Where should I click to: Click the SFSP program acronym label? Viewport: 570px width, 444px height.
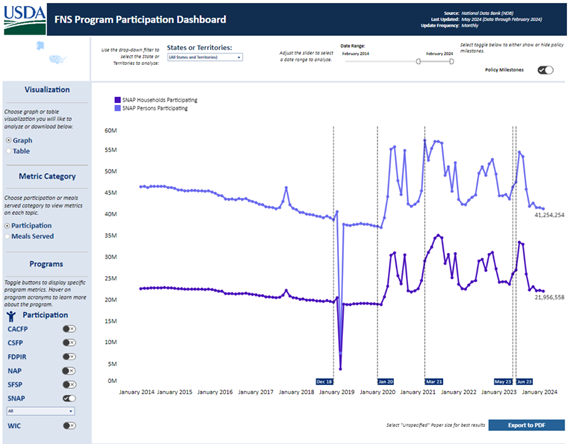tap(15, 385)
